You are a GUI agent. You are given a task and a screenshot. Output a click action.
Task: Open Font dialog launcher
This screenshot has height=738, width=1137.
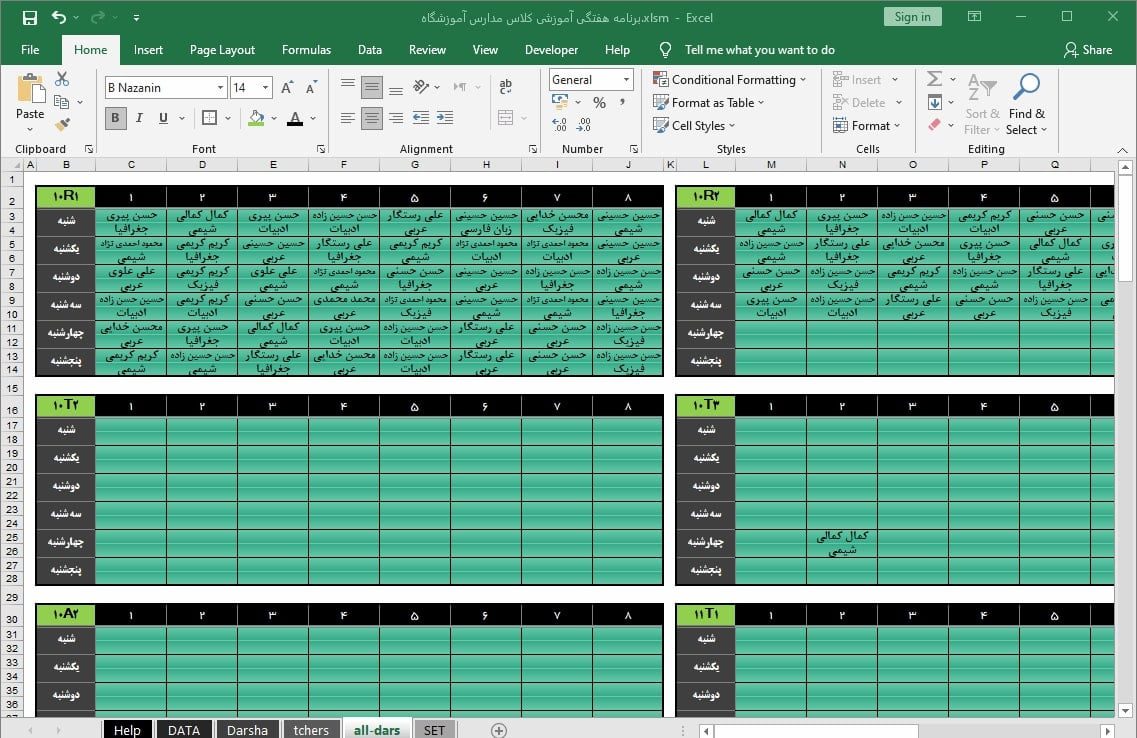click(321, 149)
